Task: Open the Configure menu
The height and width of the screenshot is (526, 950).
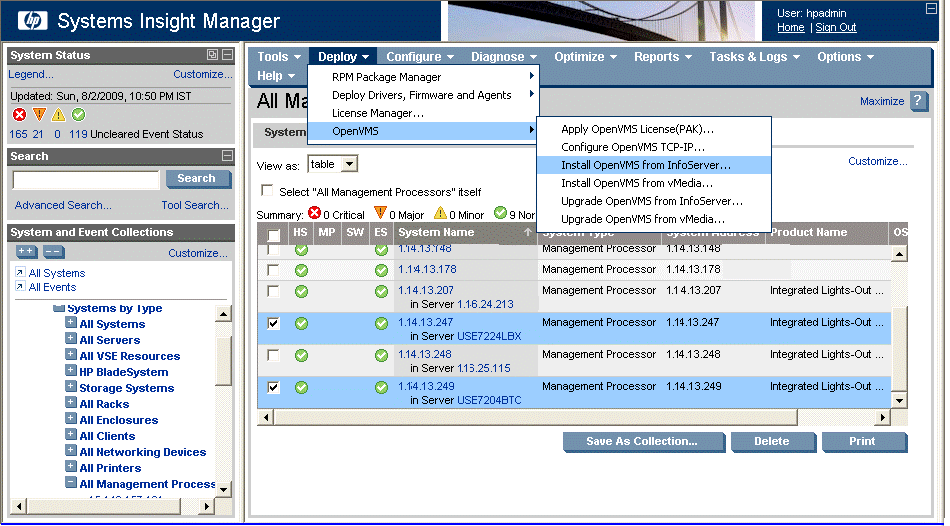Action: point(420,56)
